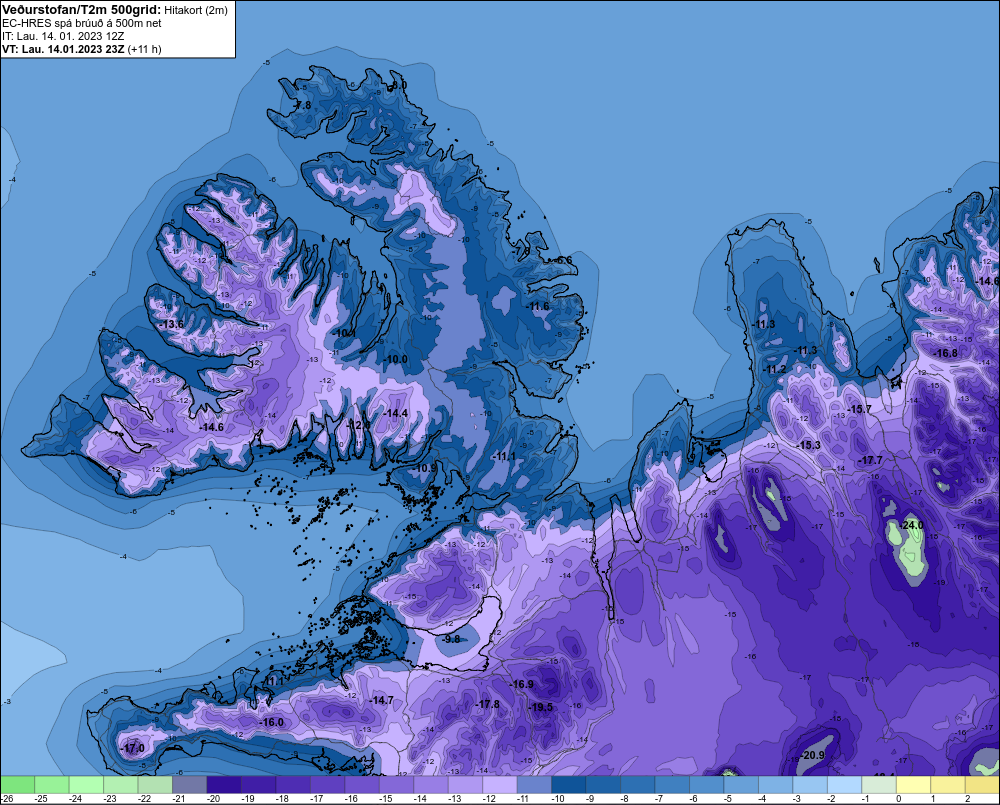The height and width of the screenshot is (805, 1000).
Task: Click the -24.0 temperature value on the map
Action: tap(911, 525)
